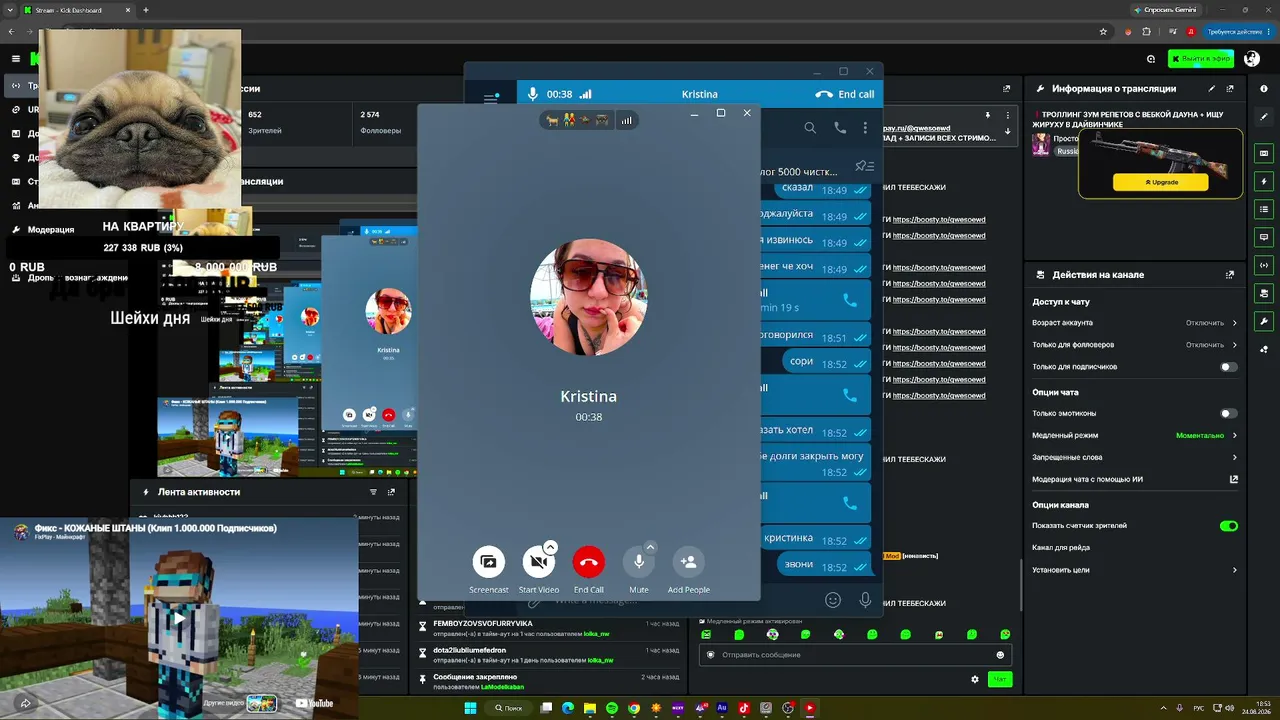
Task: Click the voice message microphone in Telegram
Action: [x=865, y=600]
